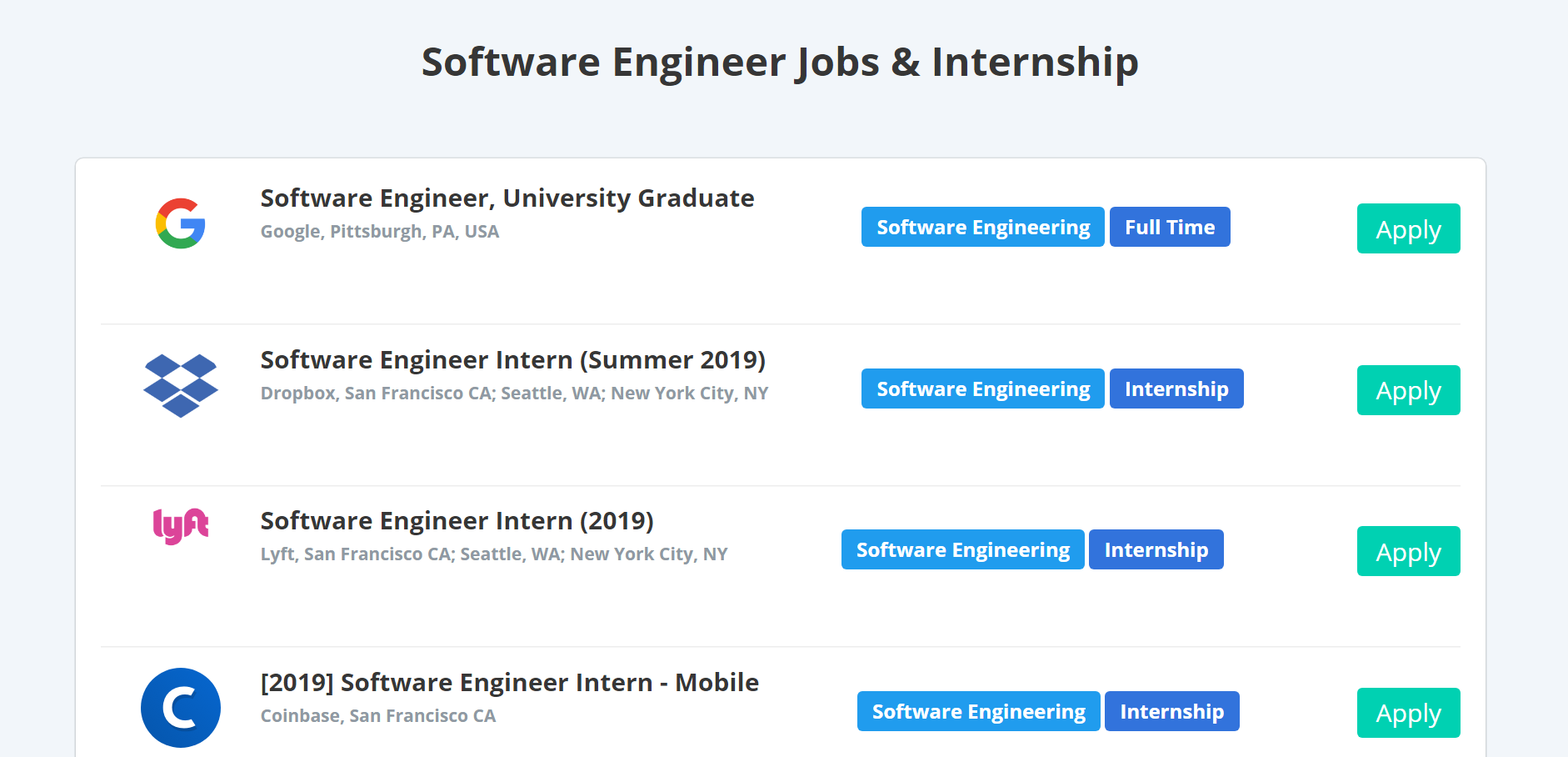Open the Software Engineer Intern (2019) title

[457, 521]
